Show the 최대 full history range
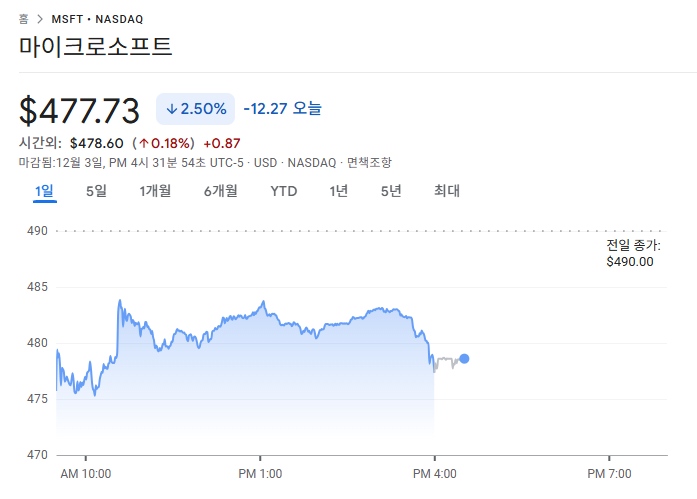 (x=446, y=191)
